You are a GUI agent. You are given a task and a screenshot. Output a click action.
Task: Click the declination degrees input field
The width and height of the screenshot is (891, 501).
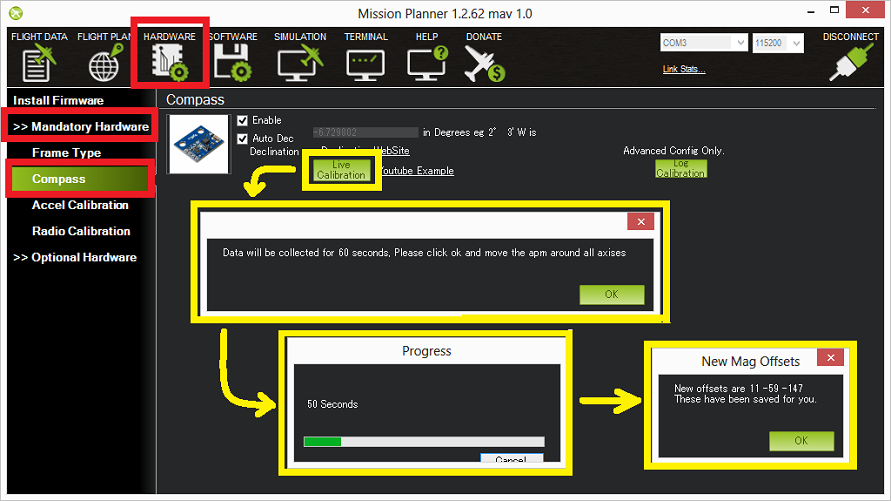[365, 132]
